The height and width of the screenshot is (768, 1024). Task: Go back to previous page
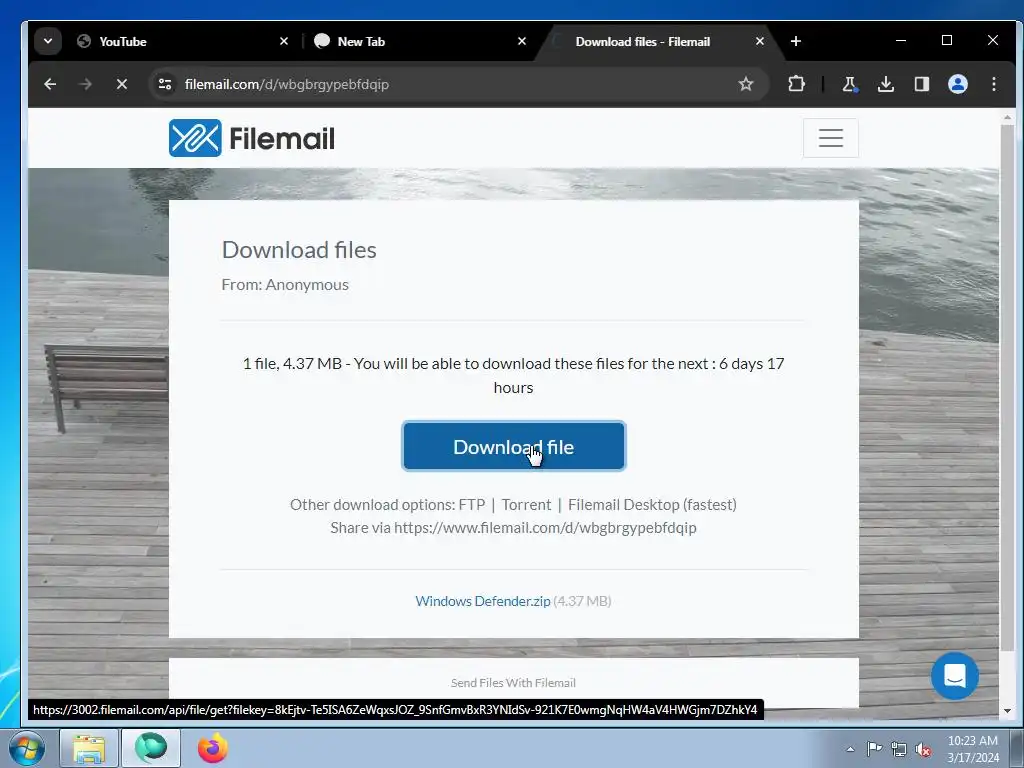[50, 84]
